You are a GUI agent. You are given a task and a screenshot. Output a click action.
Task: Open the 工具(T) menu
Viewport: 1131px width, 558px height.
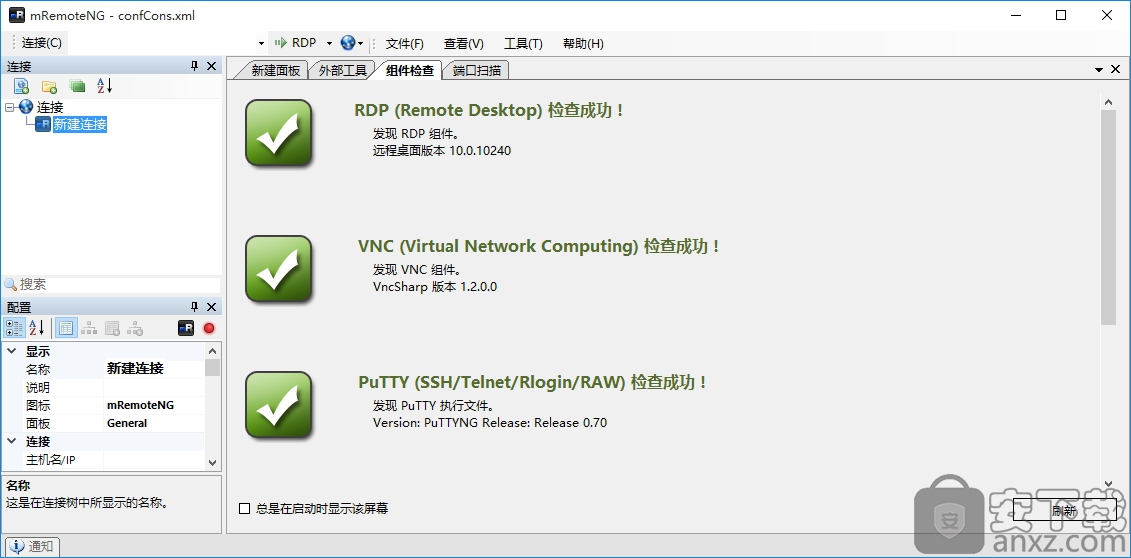tap(523, 43)
